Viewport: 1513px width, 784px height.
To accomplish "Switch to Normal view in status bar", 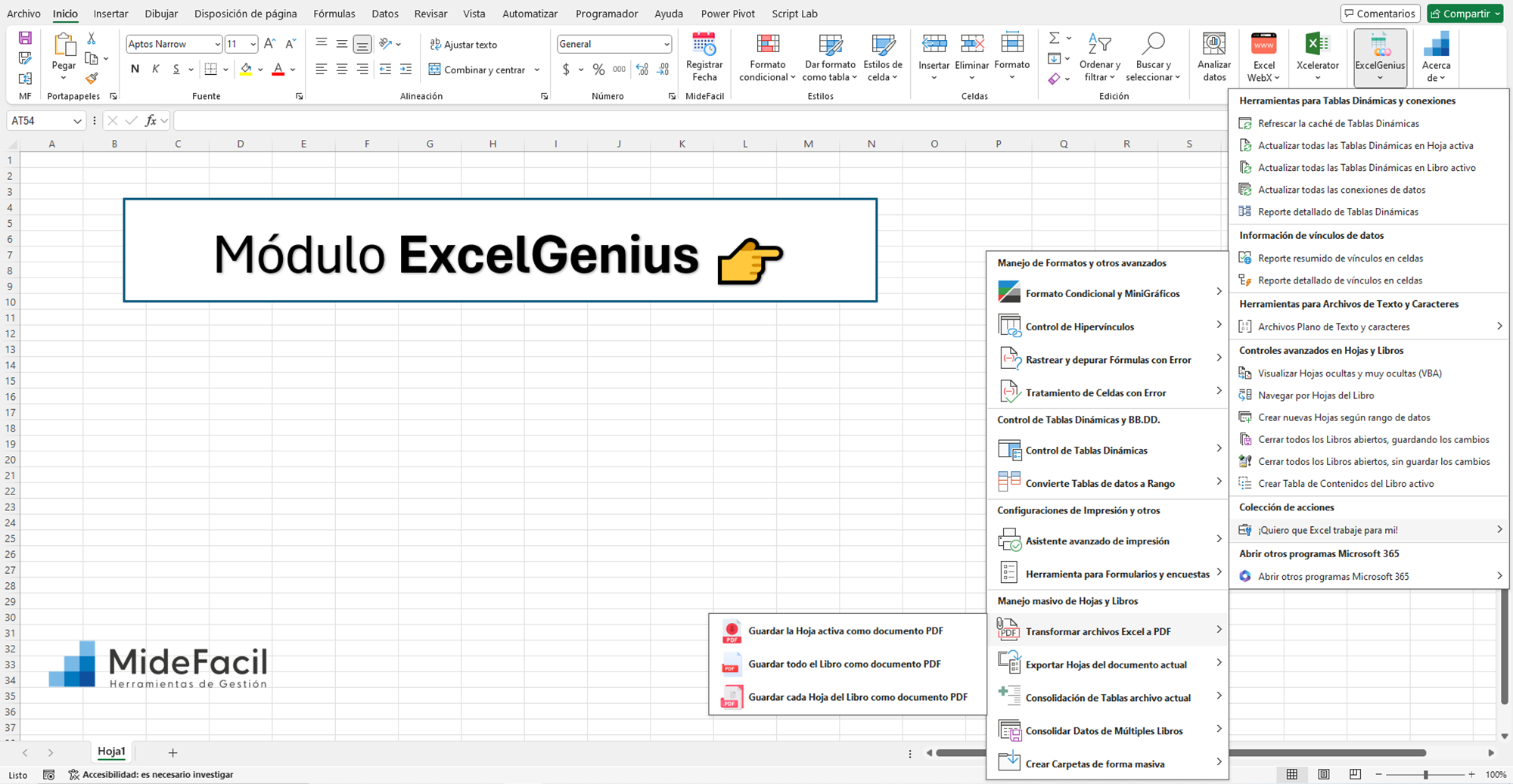I will click(x=1291, y=774).
